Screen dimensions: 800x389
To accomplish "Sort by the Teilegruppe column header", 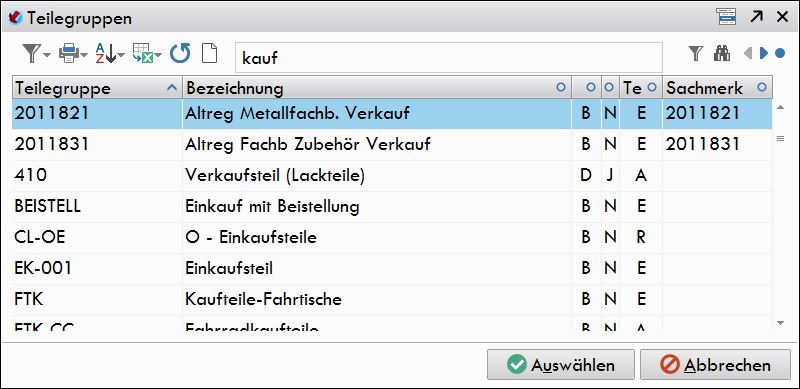I will coord(97,88).
